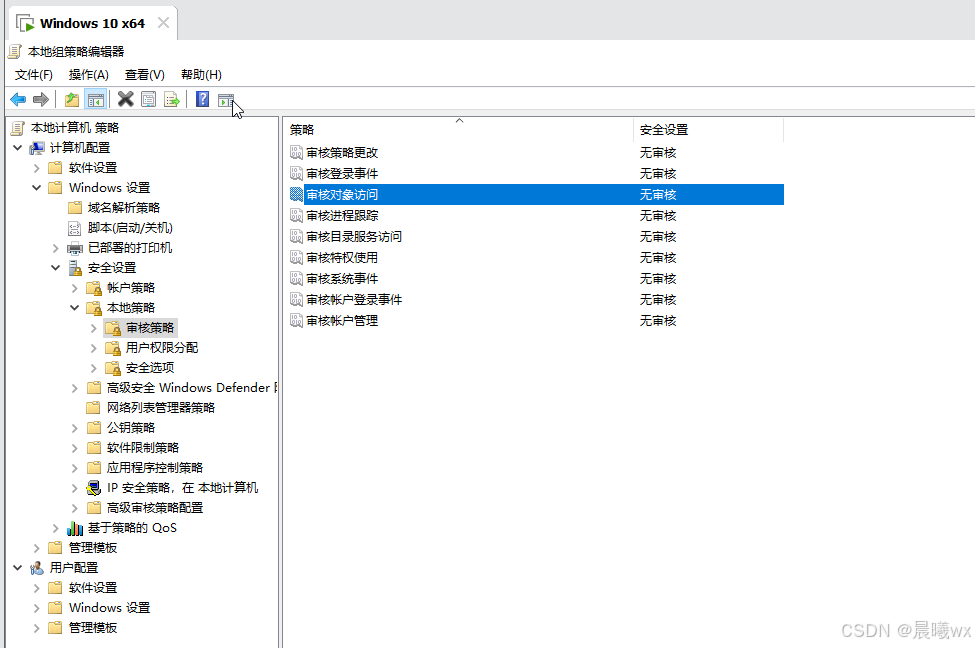The width and height of the screenshot is (975, 648).
Task: Click the 审核目录服务访问 policy icon
Action: coord(297,236)
